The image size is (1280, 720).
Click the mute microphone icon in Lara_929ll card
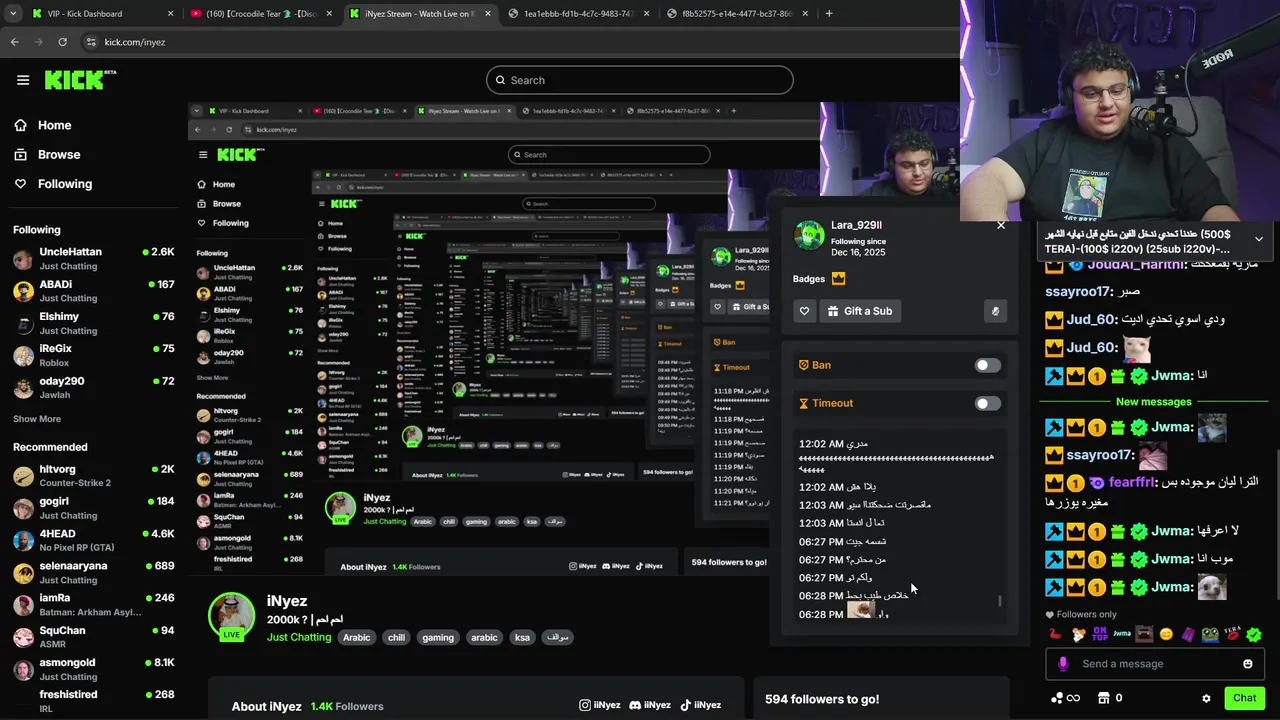coord(995,311)
